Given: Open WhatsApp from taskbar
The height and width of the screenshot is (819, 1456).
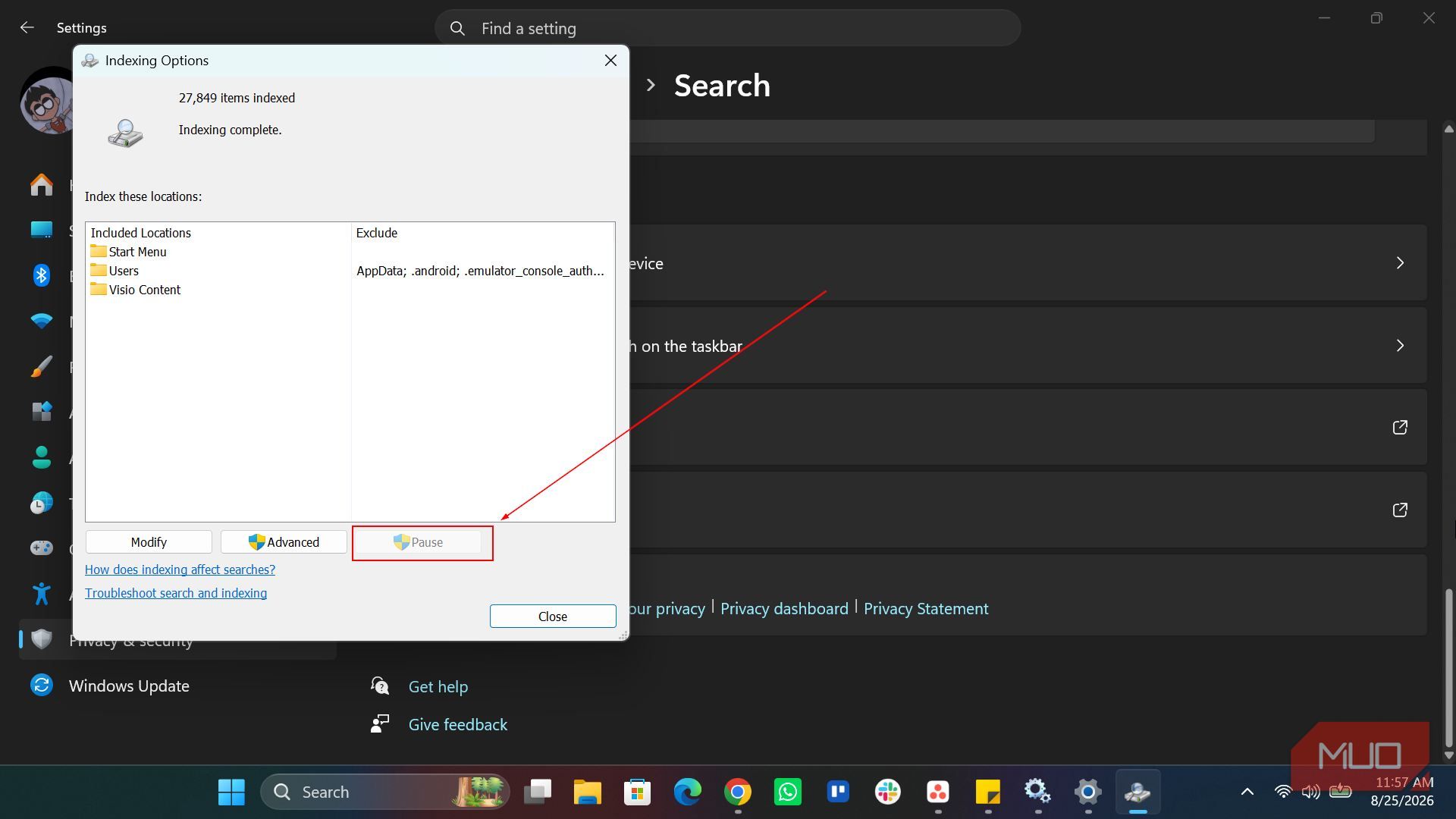Looking at the screenshot, I should (x=788, y=792).
